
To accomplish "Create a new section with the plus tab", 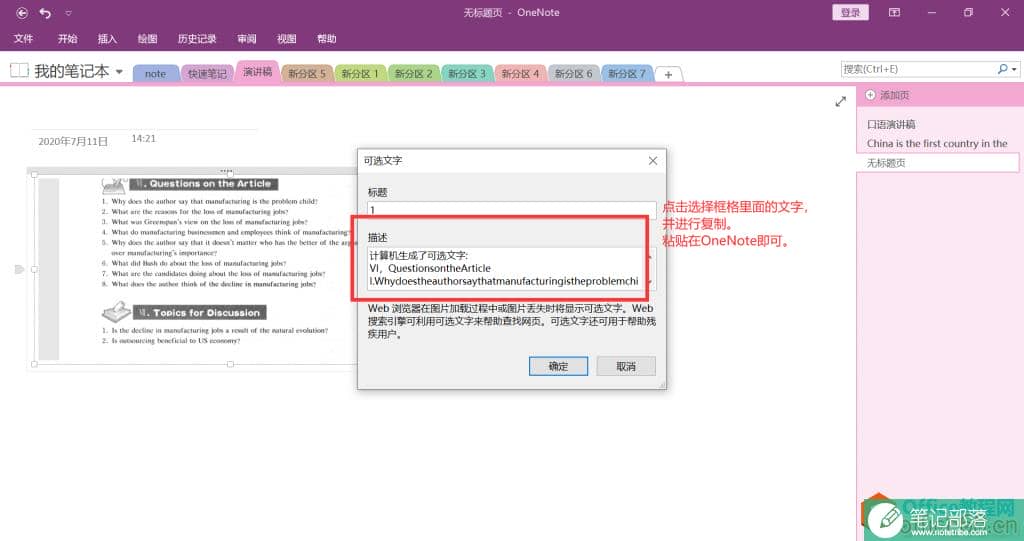I will (x=668, y=74).
